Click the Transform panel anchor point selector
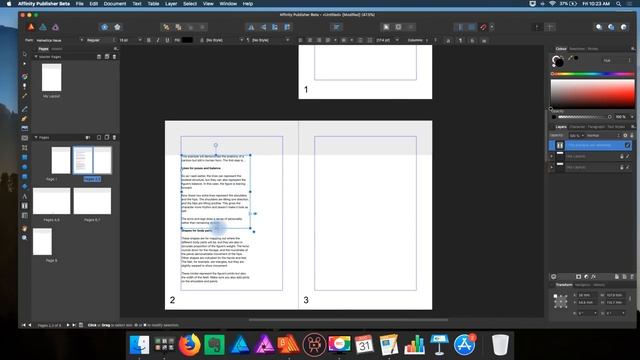Viewport: 640px width, 360px height. [x=560, y=301]
